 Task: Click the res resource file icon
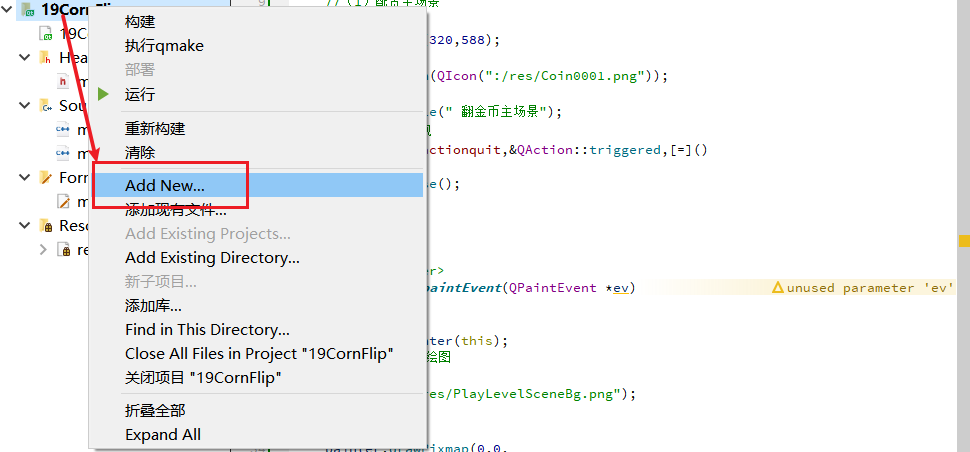63,250
